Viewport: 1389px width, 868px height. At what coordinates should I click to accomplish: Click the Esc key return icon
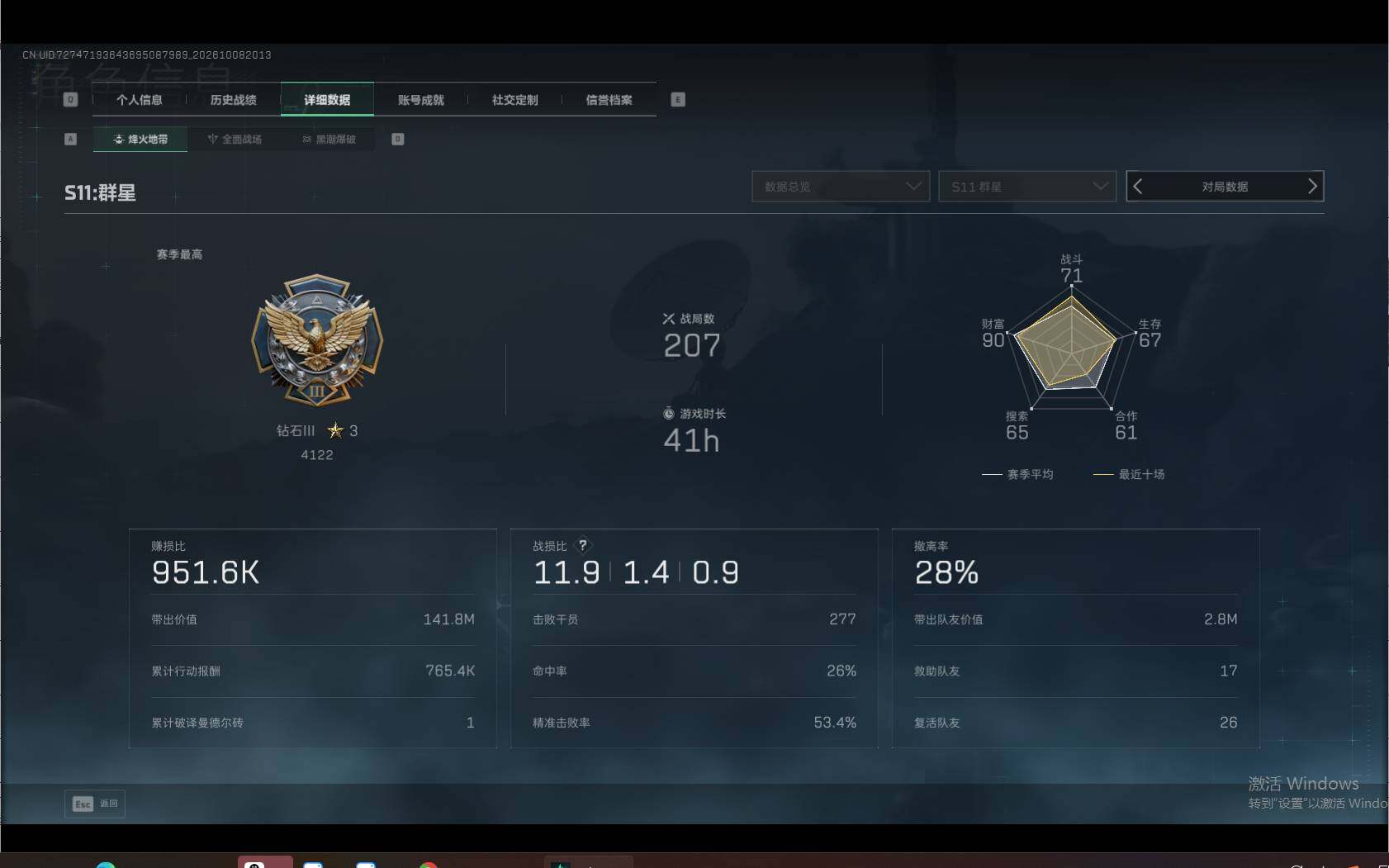pos(83,804)
